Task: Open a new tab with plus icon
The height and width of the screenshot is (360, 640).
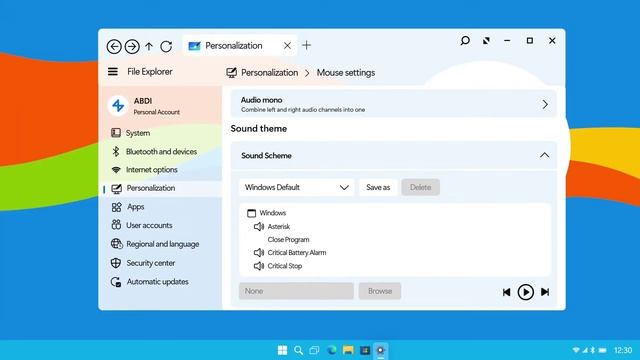Action: tap(307, 45)
